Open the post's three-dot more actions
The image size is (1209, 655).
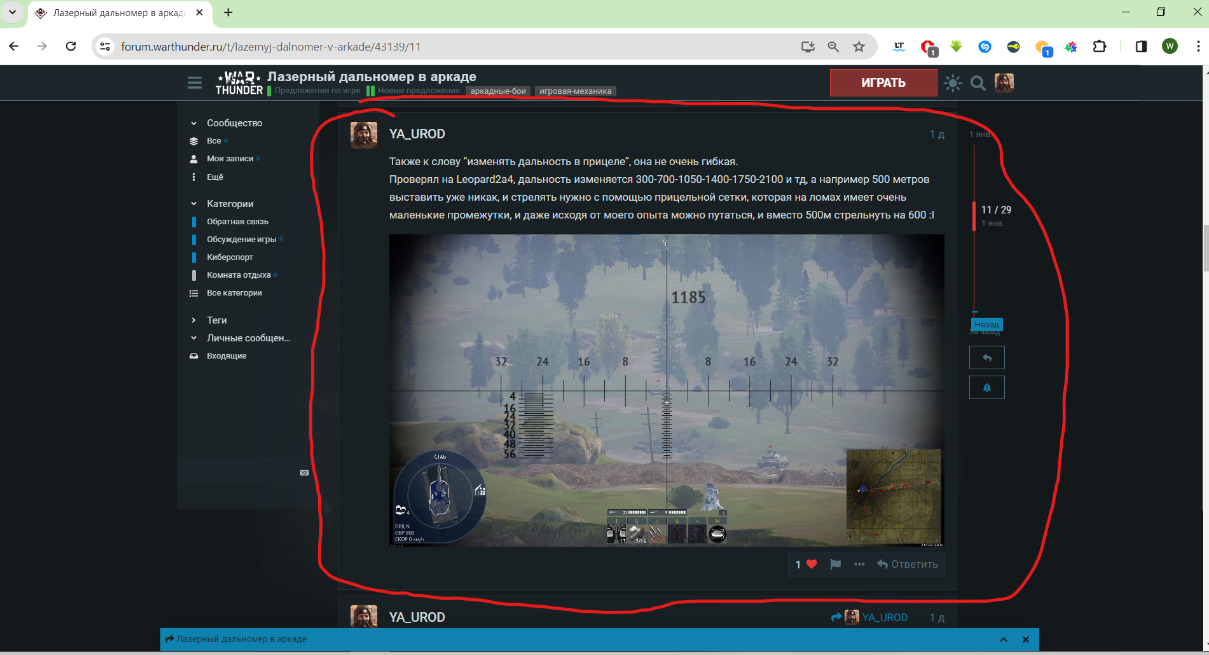coord(859,564)
